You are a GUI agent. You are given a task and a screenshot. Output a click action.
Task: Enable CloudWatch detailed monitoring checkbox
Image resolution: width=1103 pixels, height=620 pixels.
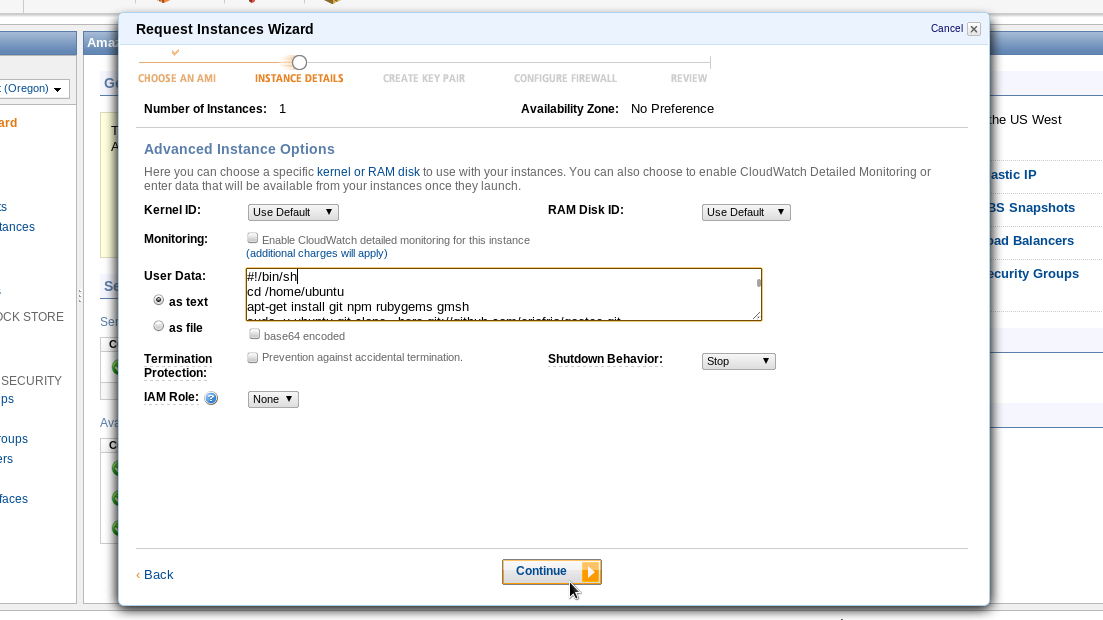pyautogui.click(x=253, y=239)
